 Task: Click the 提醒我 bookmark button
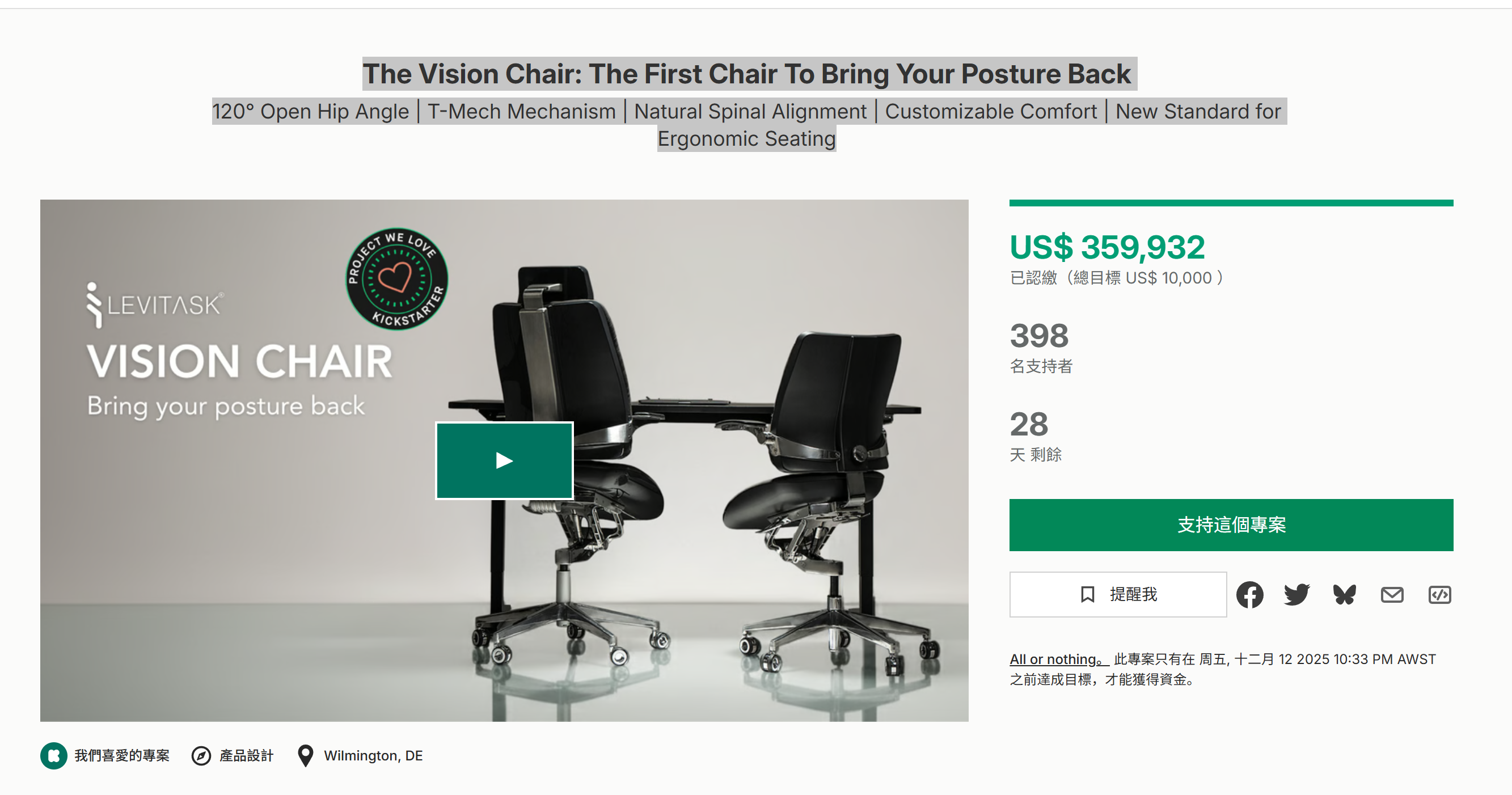1118,594
